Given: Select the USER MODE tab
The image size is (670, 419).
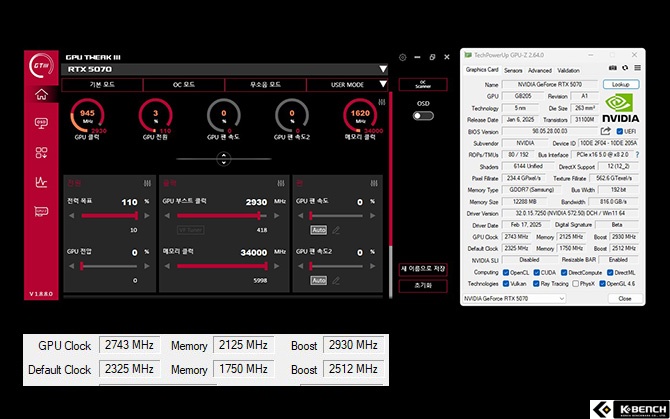Looking at the screenshot, I should [x=347, y=85].
